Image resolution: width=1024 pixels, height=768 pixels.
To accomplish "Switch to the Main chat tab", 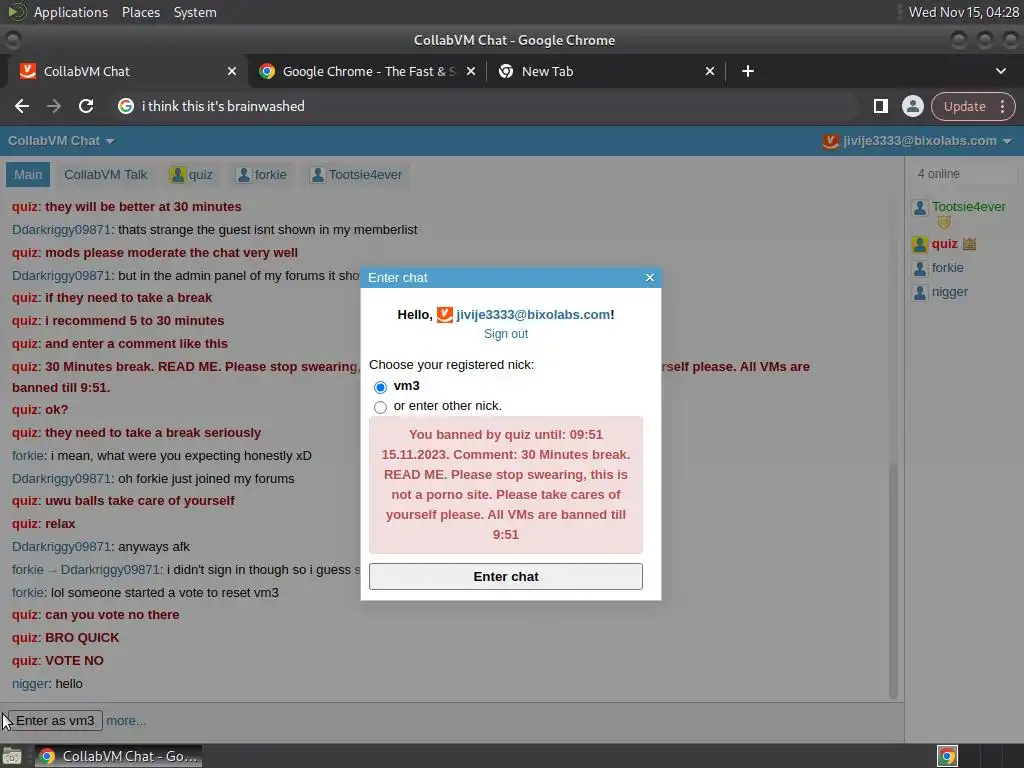I will click(28, 174).
